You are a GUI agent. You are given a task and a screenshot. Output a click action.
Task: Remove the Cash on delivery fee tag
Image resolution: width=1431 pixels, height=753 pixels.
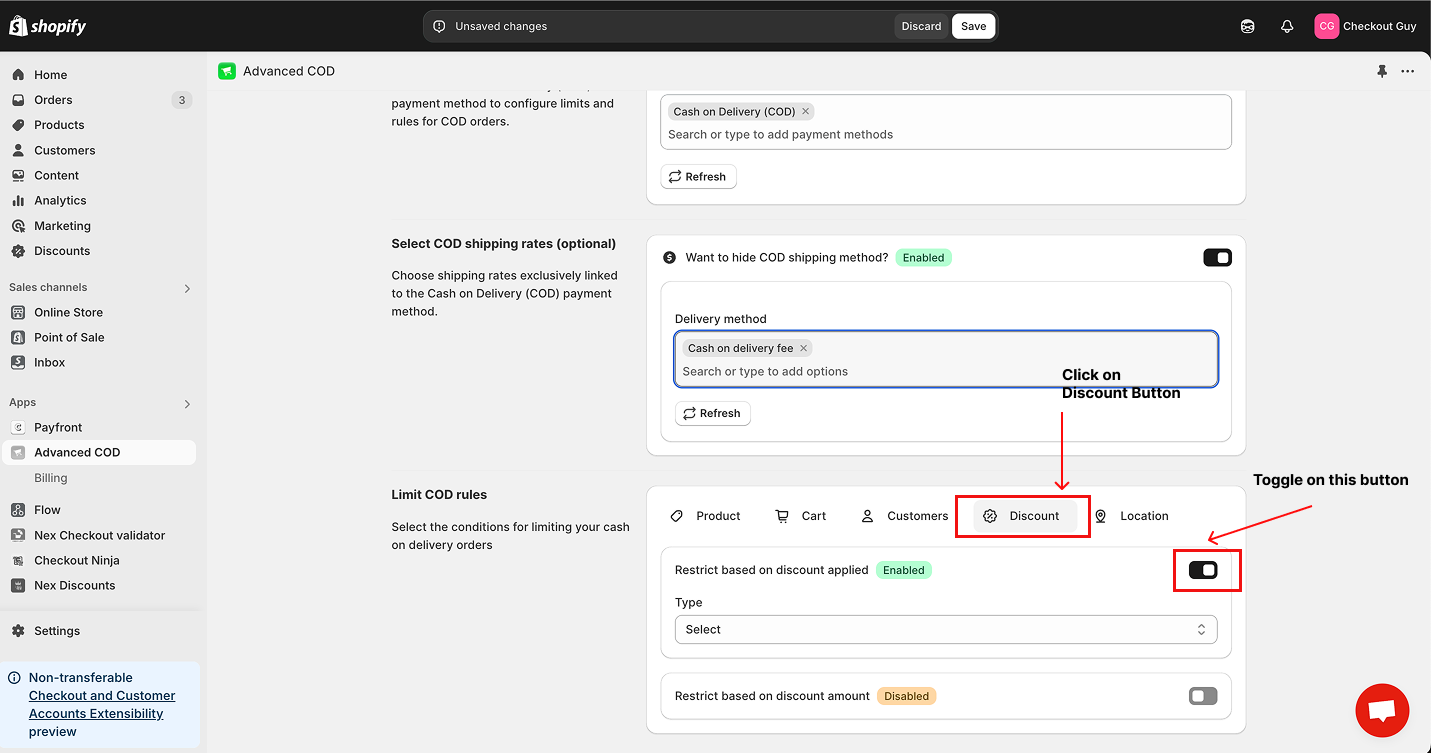tap(803, 348)
